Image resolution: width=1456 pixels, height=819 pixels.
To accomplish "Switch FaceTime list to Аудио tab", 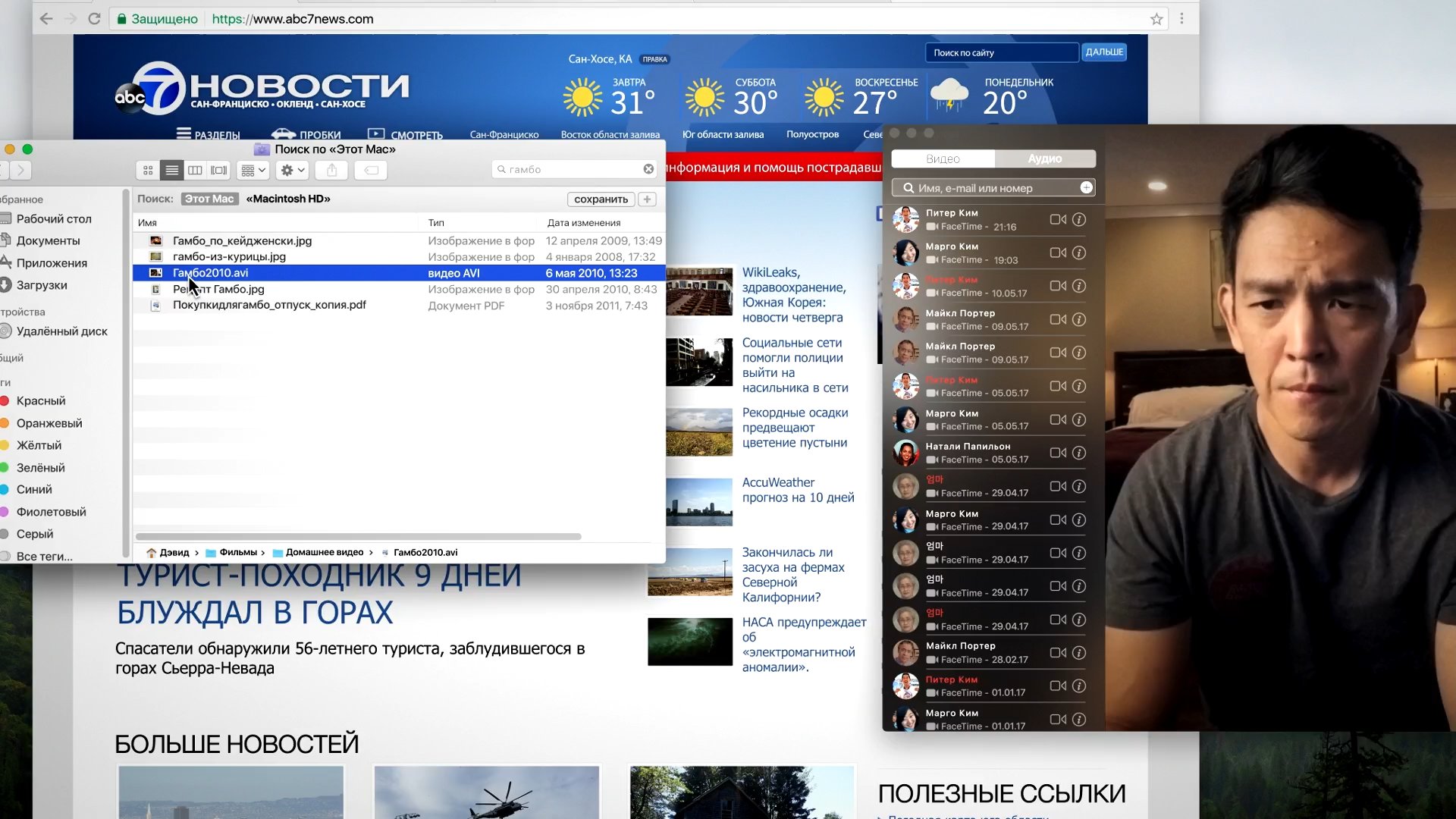I will (1044, 158).
